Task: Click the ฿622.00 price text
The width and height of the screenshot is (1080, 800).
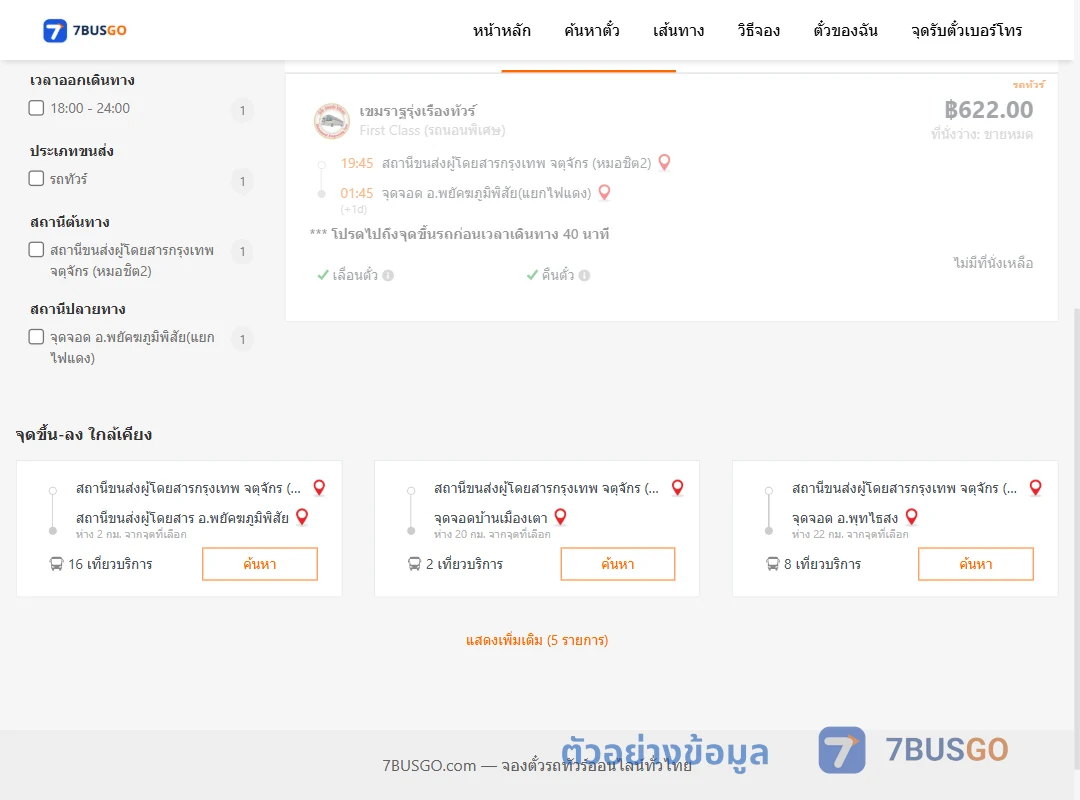Action: [x=988, y=110]
